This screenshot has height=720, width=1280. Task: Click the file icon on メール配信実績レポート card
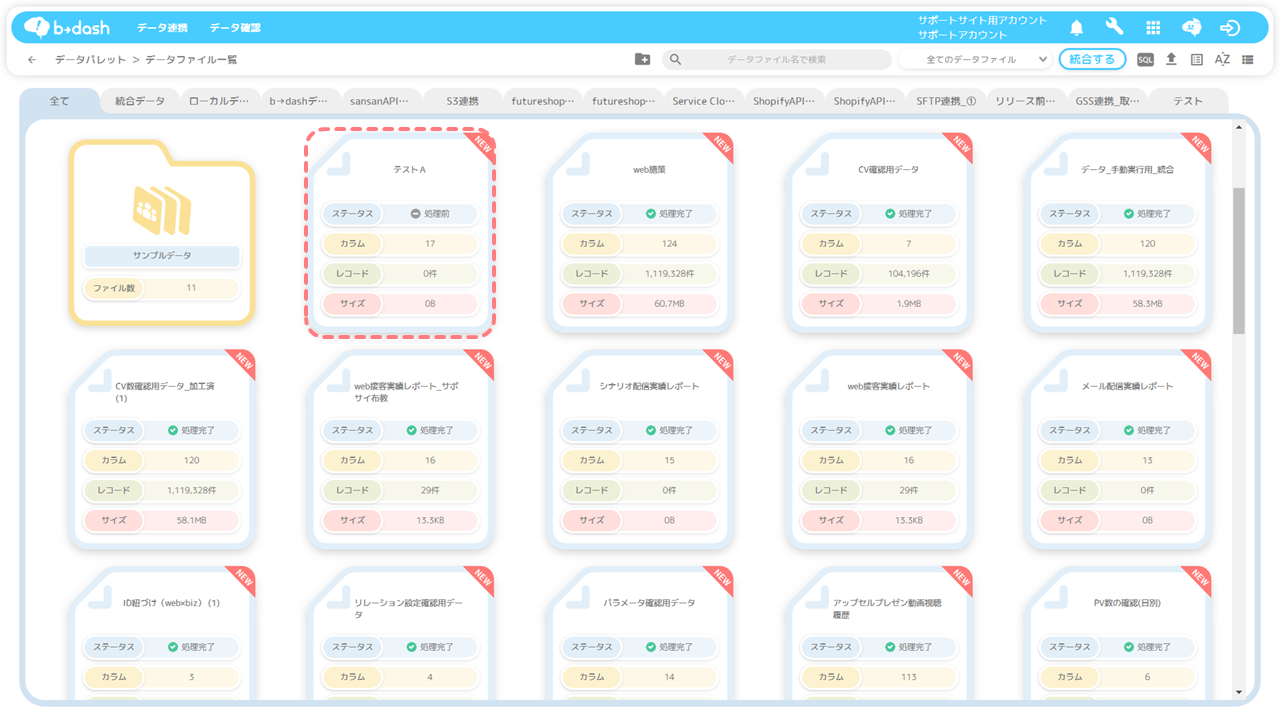[1057, 380]
